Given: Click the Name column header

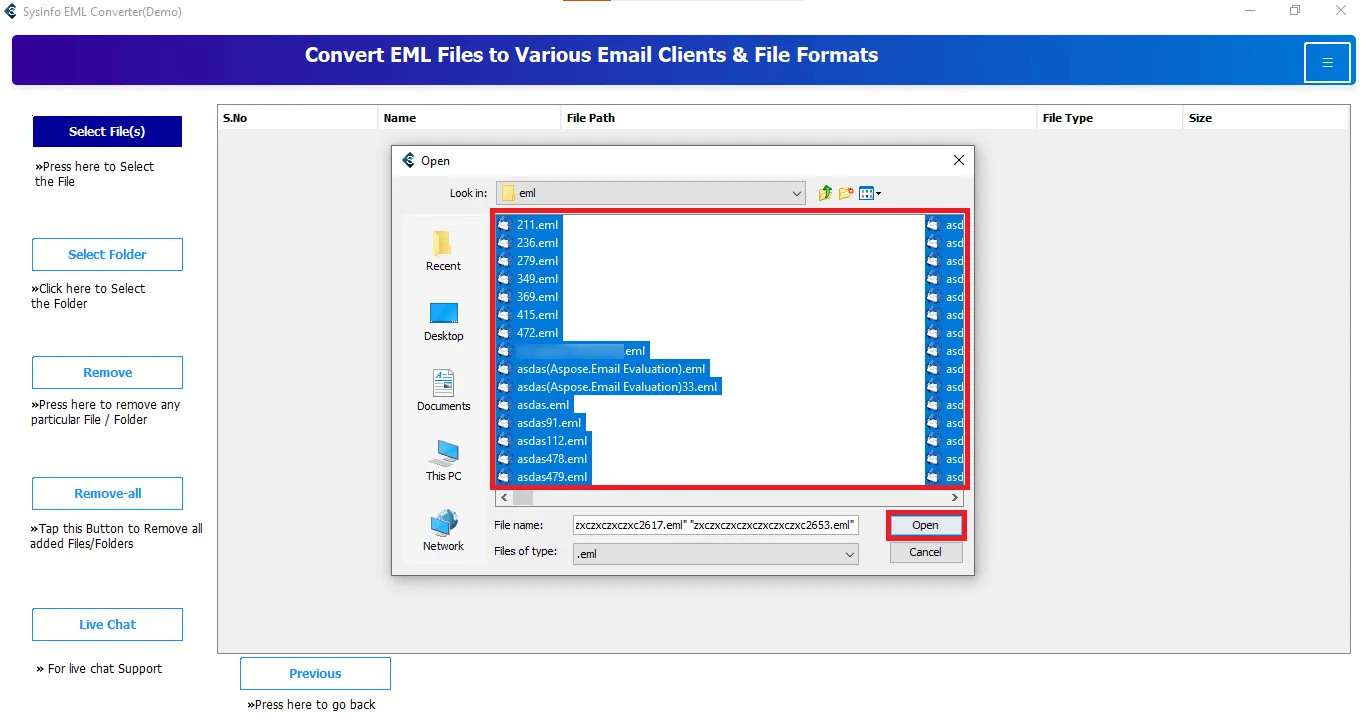Looking at the screenshot, I should [470, 118].
